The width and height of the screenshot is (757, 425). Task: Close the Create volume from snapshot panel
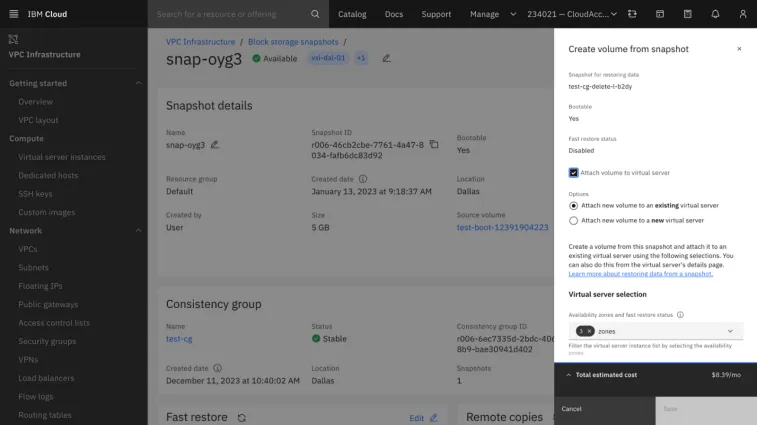[739, 48]
